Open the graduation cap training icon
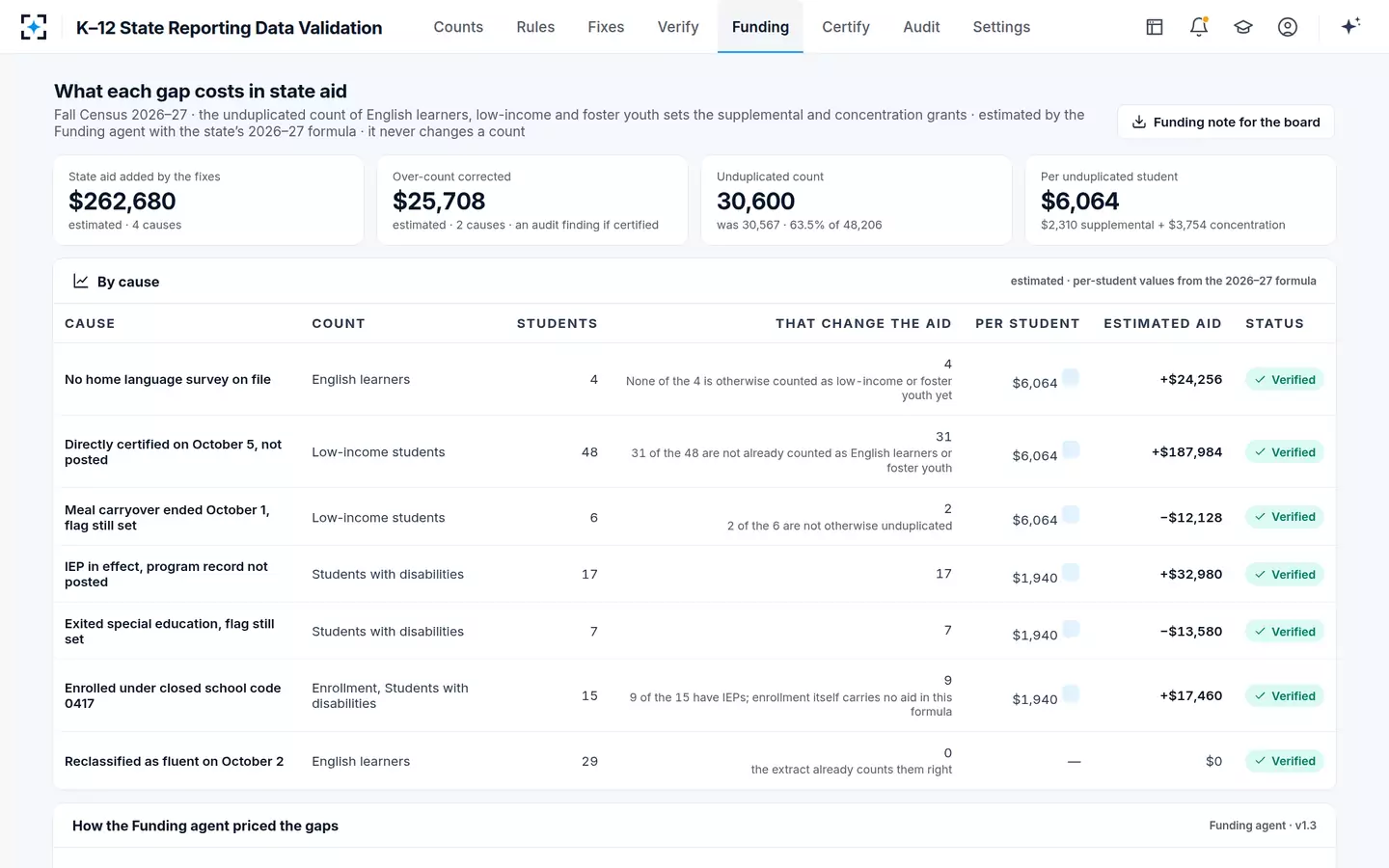This screenshot has height=868, width=1389. point(1243,27)
